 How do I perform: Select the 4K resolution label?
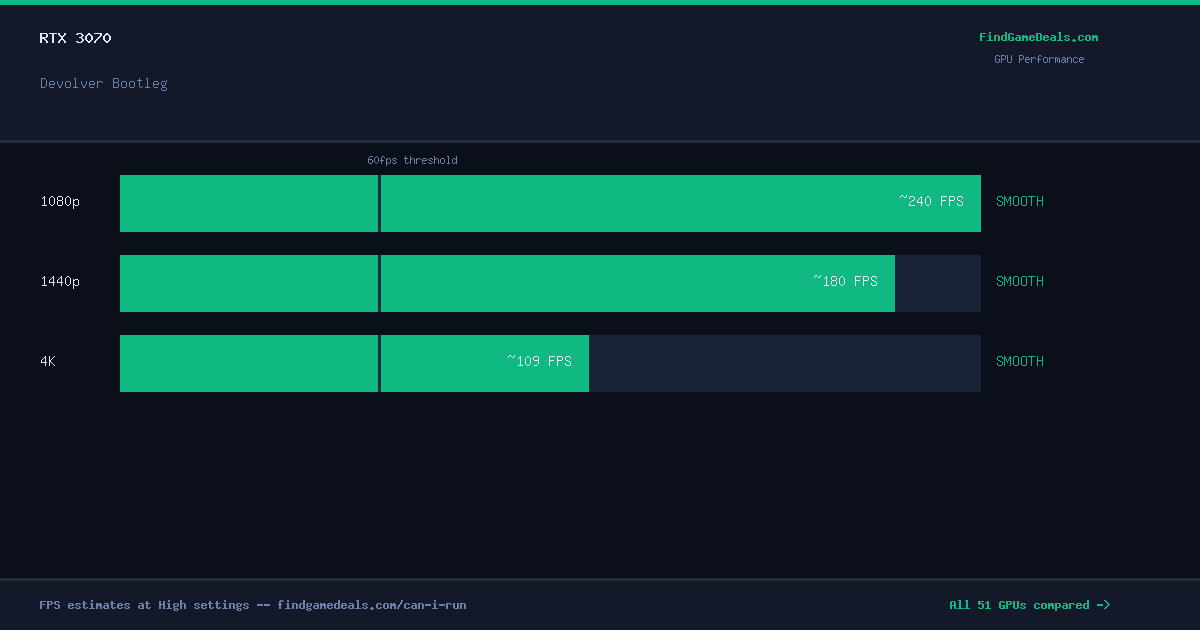(x=48, y=361)
